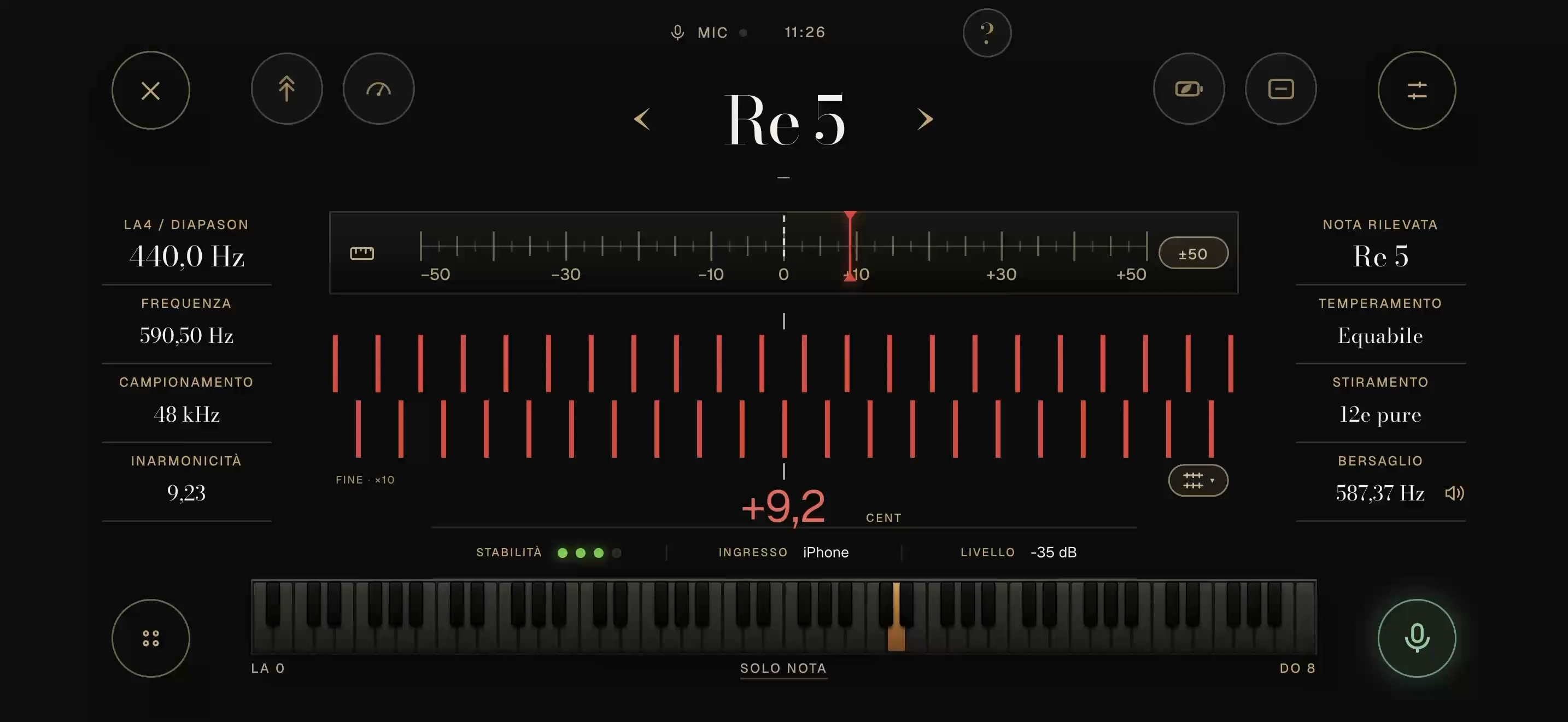
Task: Tap the MIC microphone icon at top
Action: 677,32
